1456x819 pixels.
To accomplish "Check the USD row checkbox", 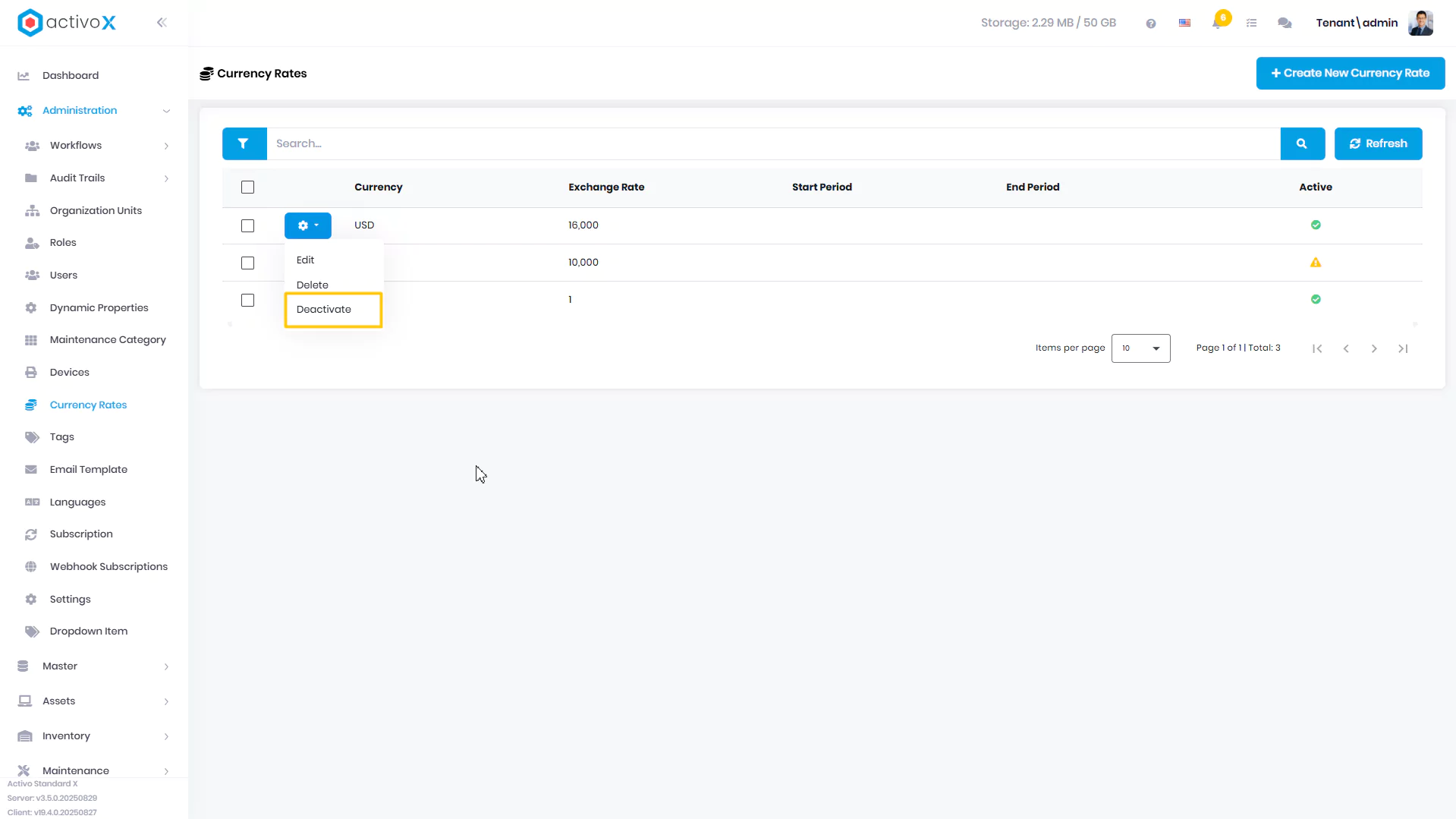I will (247, 226).
